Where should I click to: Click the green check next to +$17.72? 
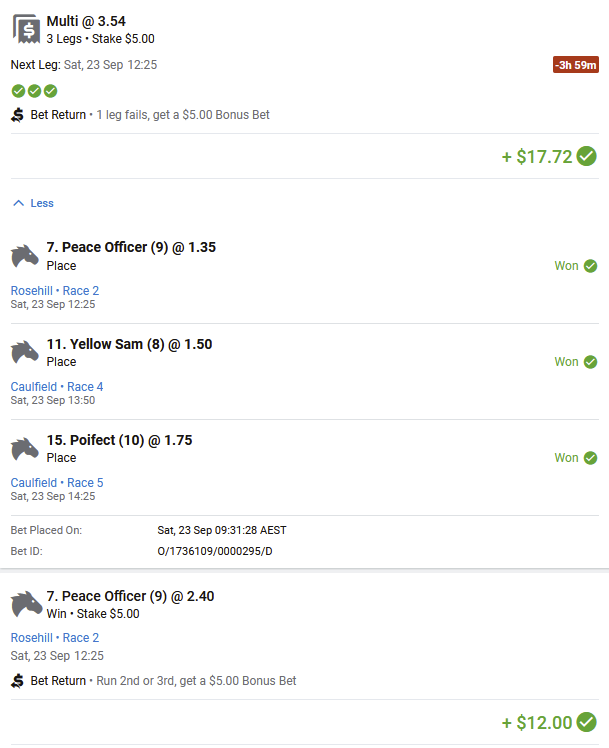point(587,156)
